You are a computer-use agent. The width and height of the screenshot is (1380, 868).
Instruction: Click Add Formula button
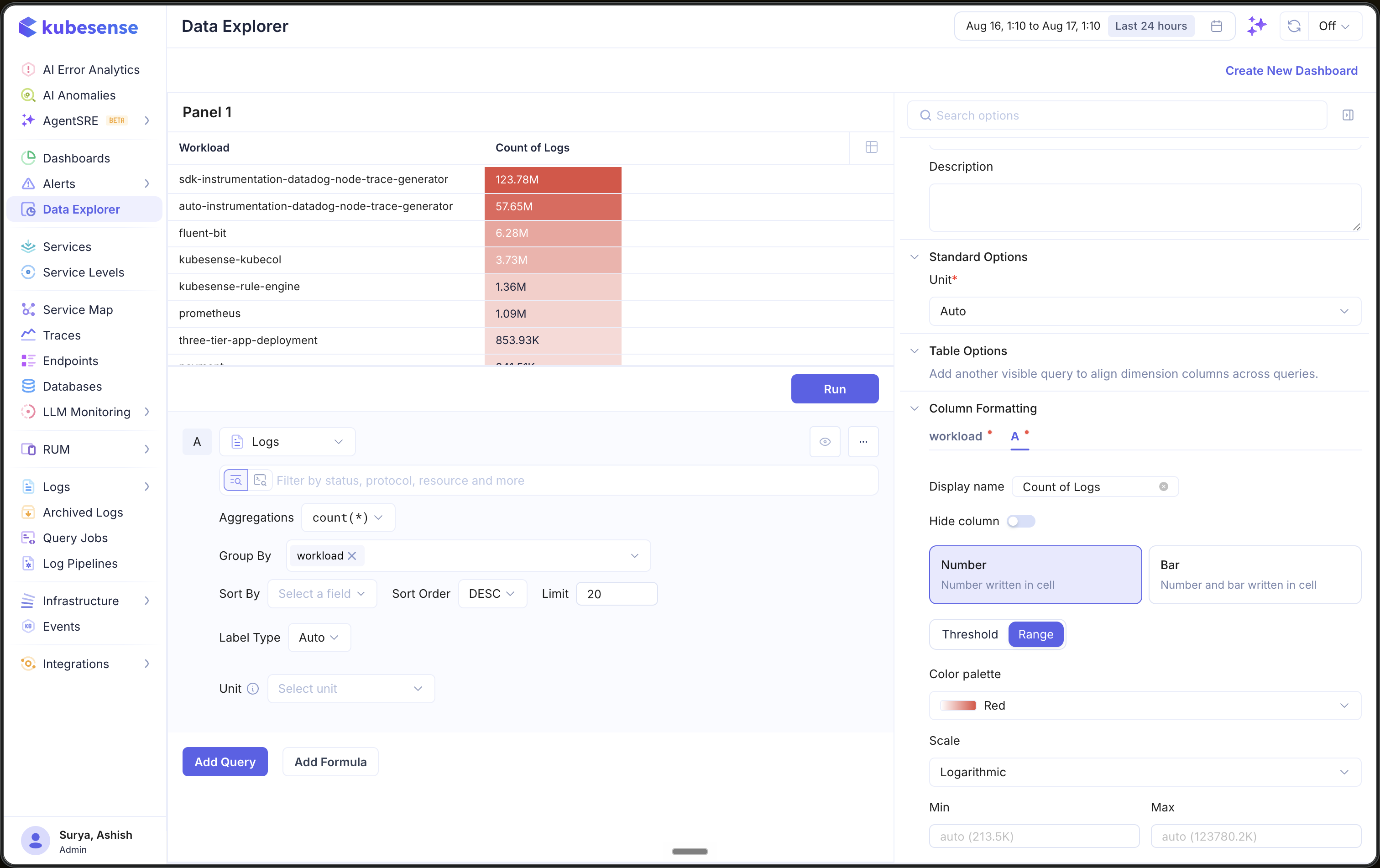(330, 761)
